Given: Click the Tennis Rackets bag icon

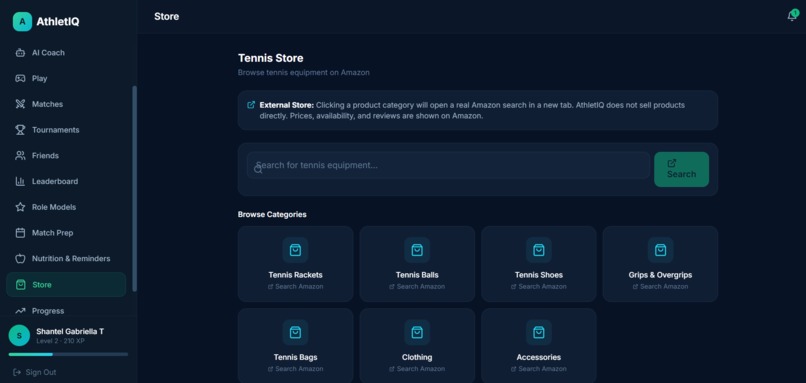Looking at the screenshot, I should click(x=295, y=250).
